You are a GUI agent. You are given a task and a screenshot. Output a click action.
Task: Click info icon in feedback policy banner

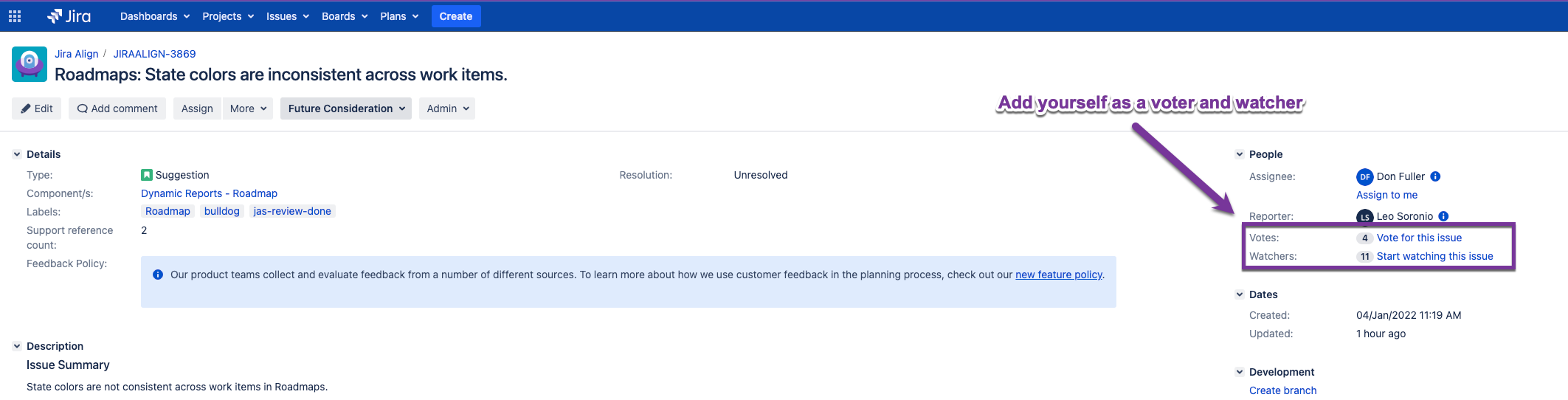click(157, 275)
